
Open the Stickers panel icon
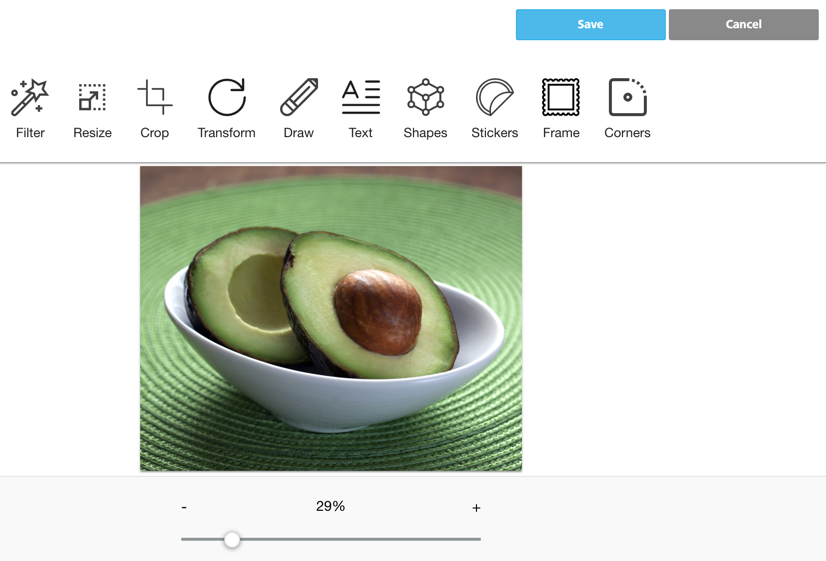(x=495, y=97)
